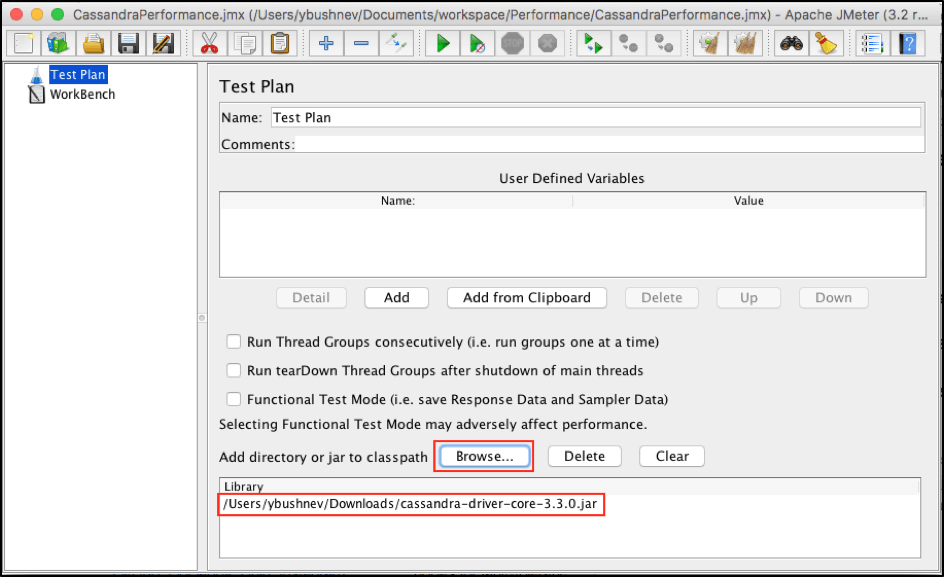This screenshot has height=577, width=944.
Task: Click the Collapse All minus icon
Action: [x=361, y=43]
